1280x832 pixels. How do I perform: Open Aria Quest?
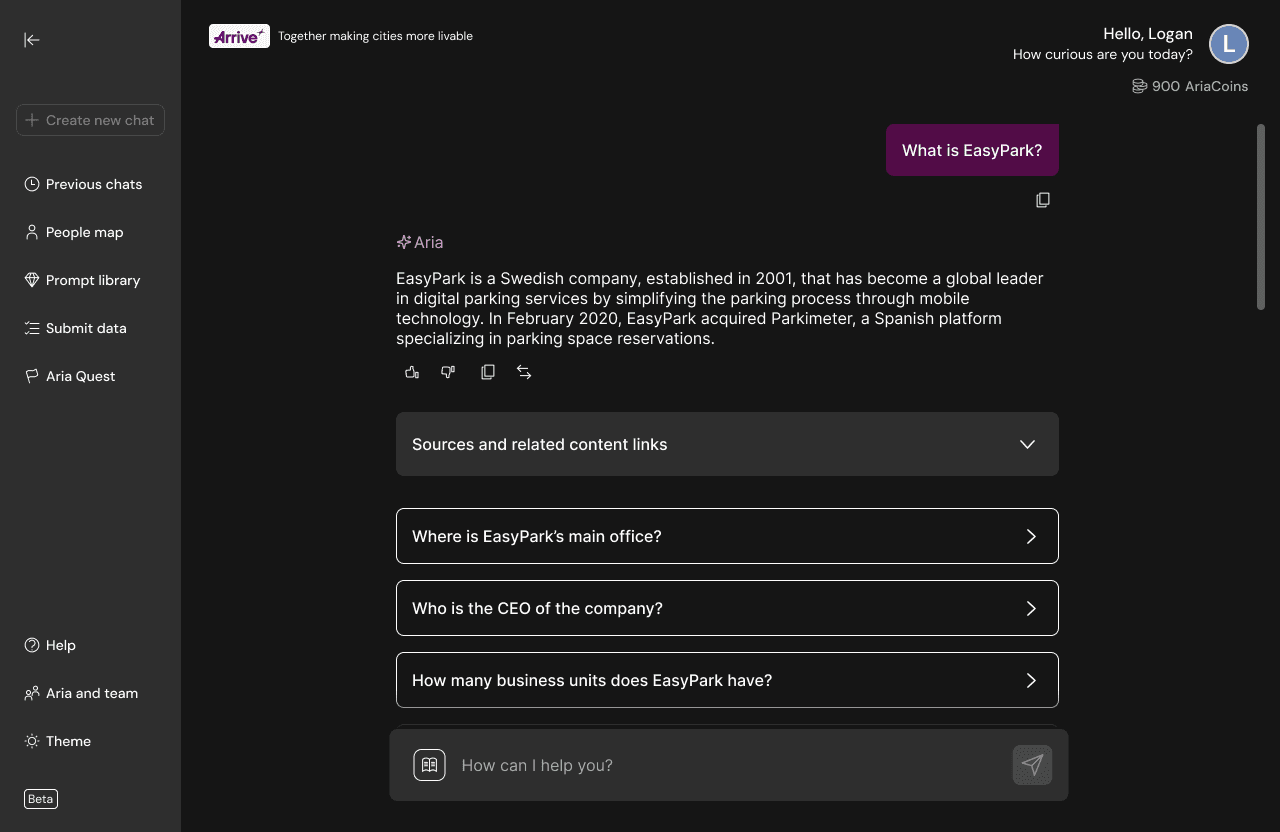click(70, 376)
